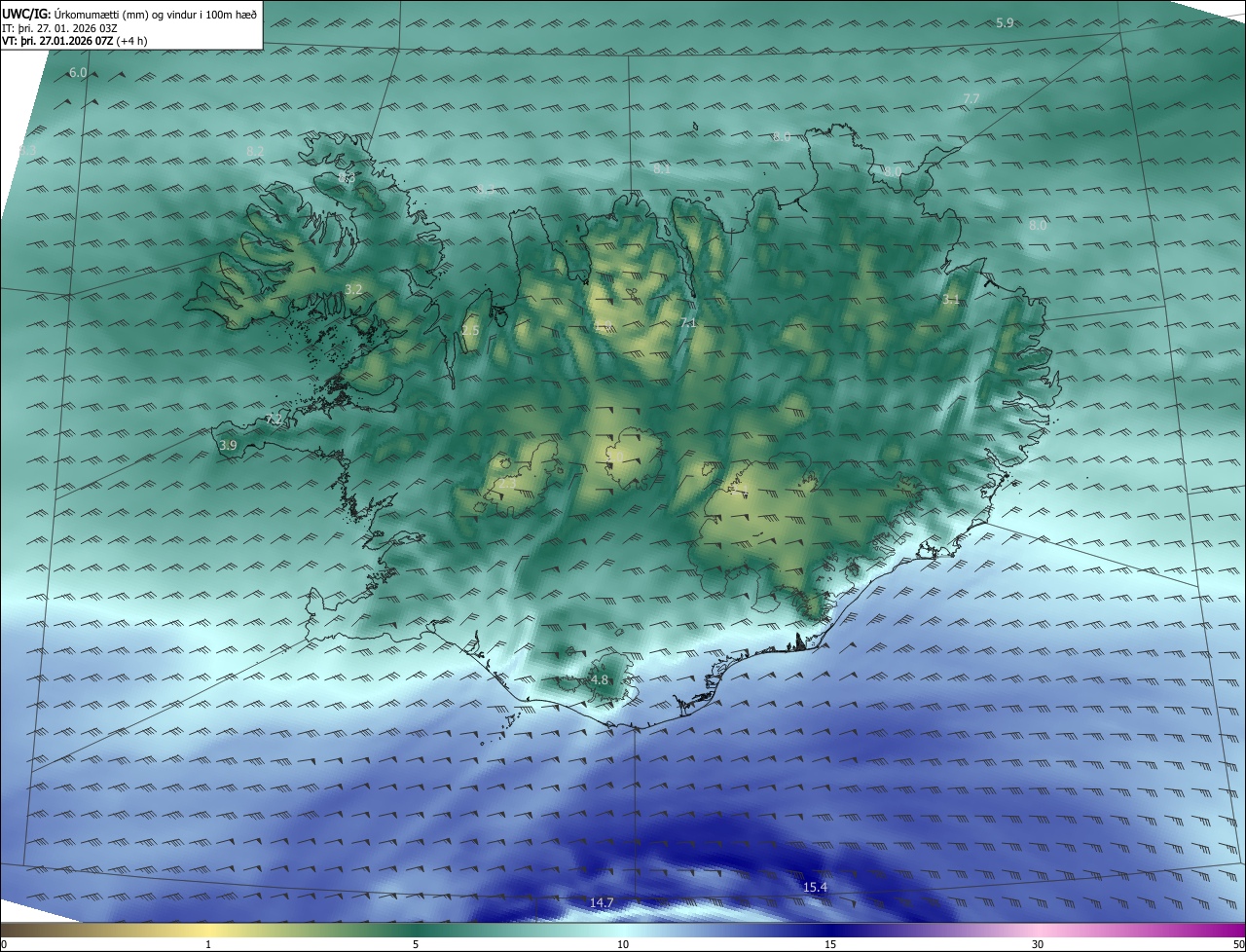This screenshot has height=952, width=1246.
Task: Click the 8.2 value label on the map
Action: [x=255, y=152]
